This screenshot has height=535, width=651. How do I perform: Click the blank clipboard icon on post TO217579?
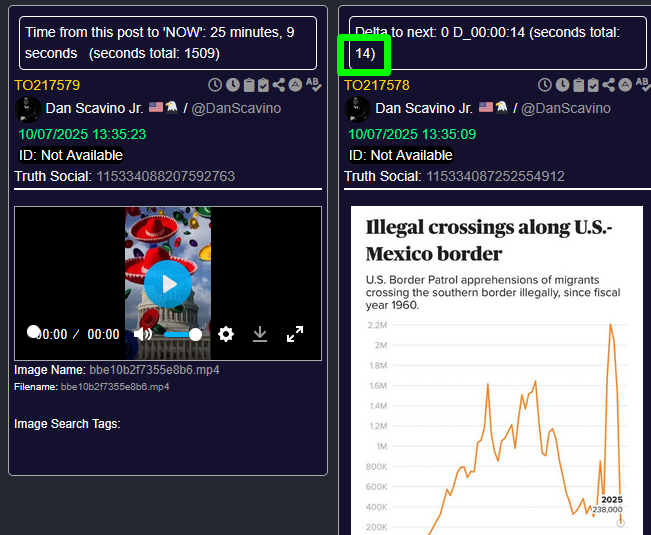248,86
